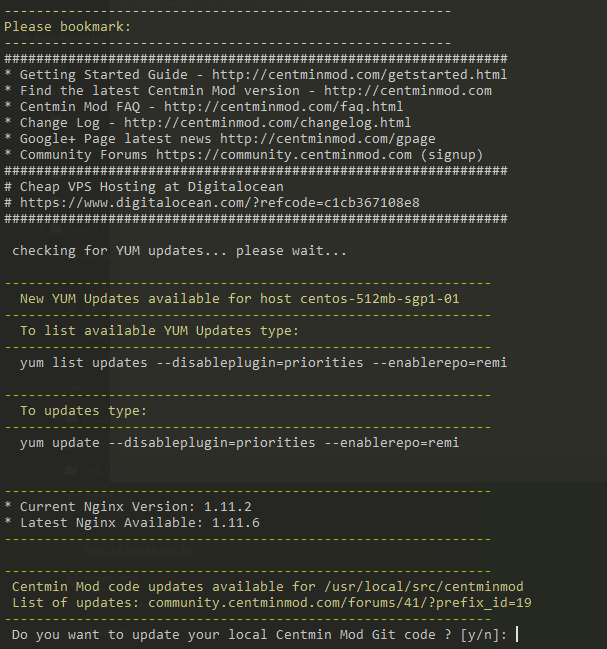The width and height of the screenshot is (607, 649).
Task: Click 'Do you want to update your local' prompt text
Action: point(139,635)
